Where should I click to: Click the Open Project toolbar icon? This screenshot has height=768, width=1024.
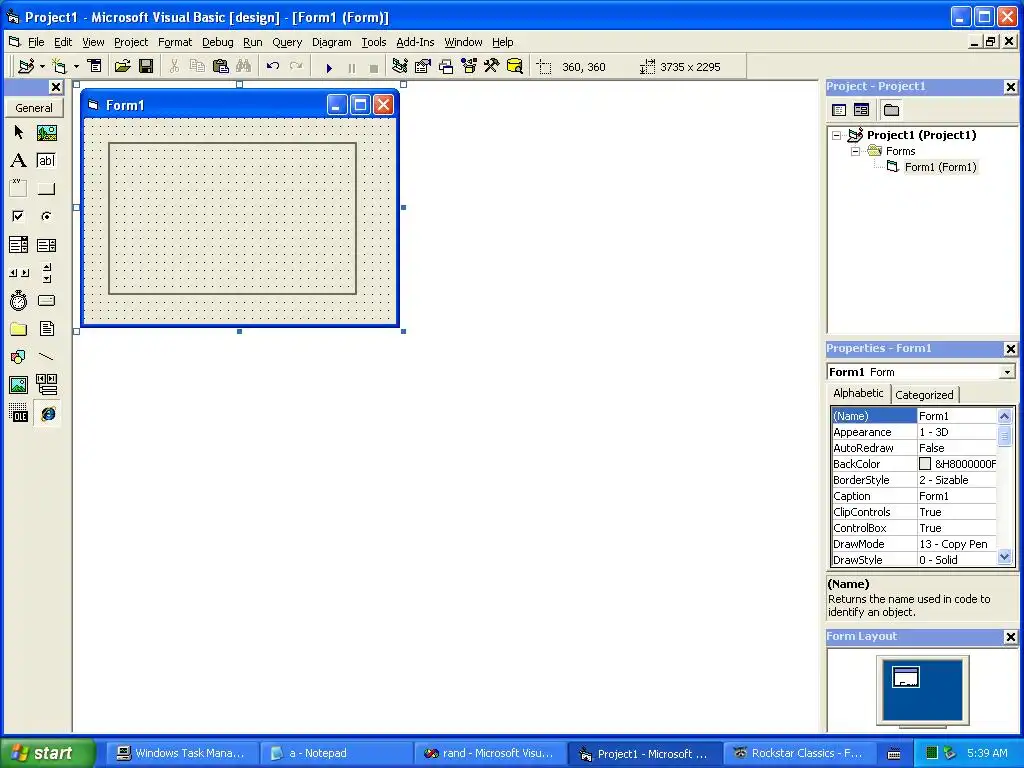click(122, 66)
